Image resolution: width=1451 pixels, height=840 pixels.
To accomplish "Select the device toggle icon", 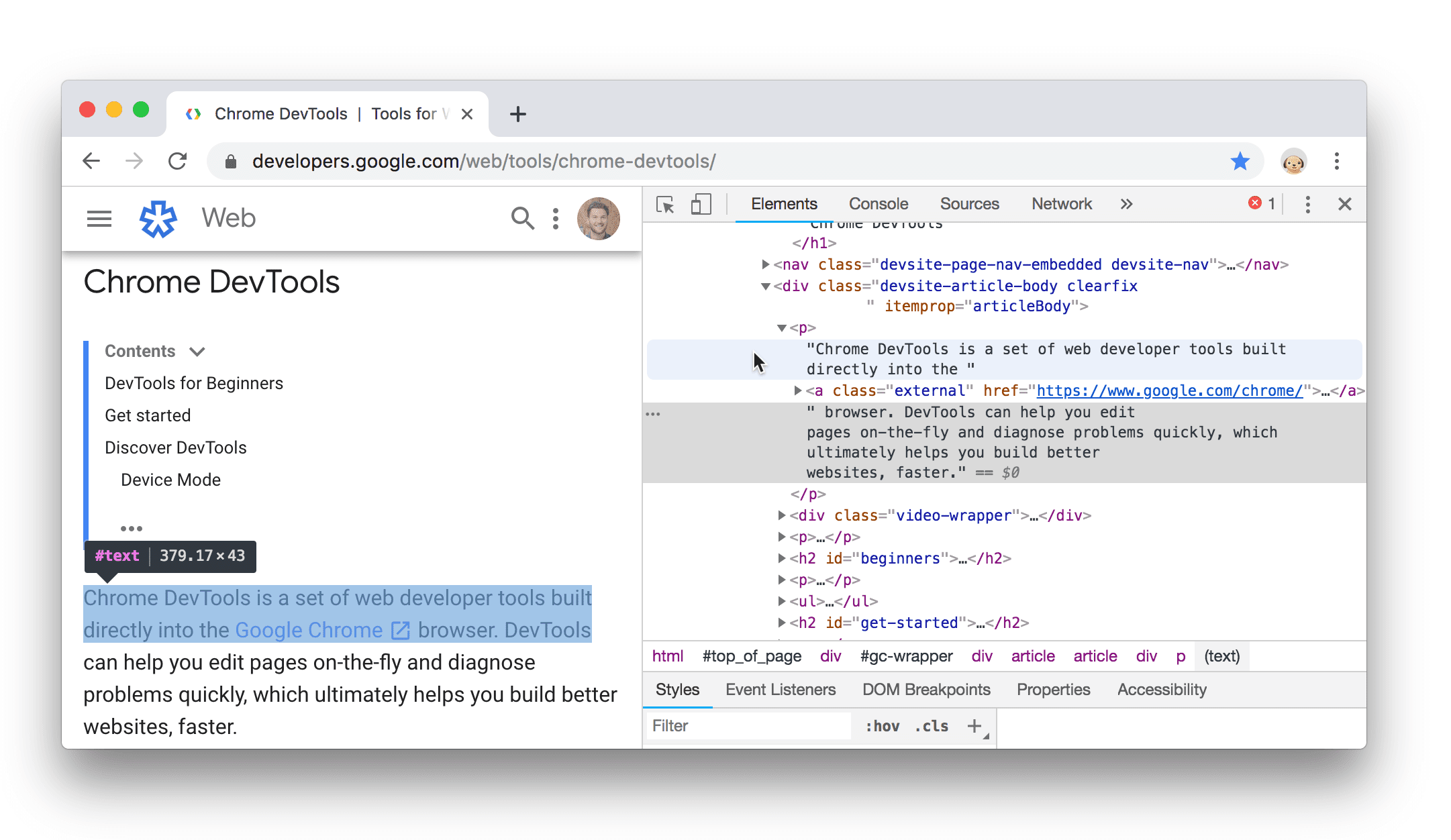I will click(x=700, y=205).
